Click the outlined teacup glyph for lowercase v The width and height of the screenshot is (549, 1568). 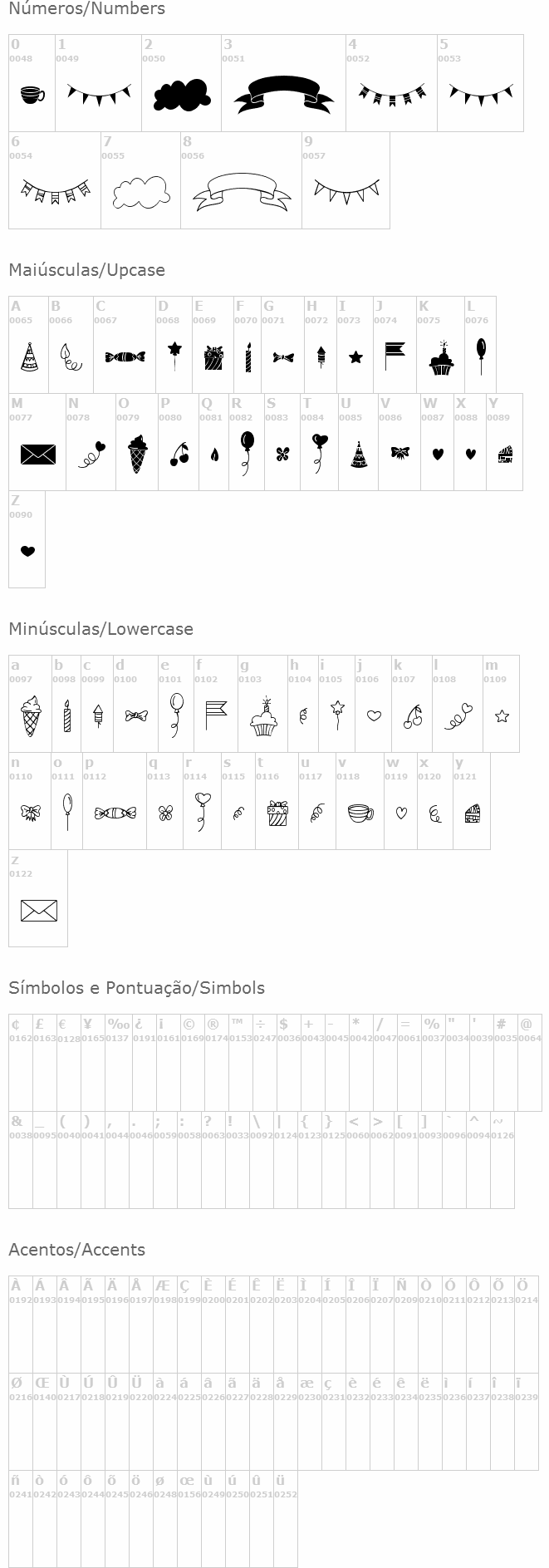tap(360, 813)
